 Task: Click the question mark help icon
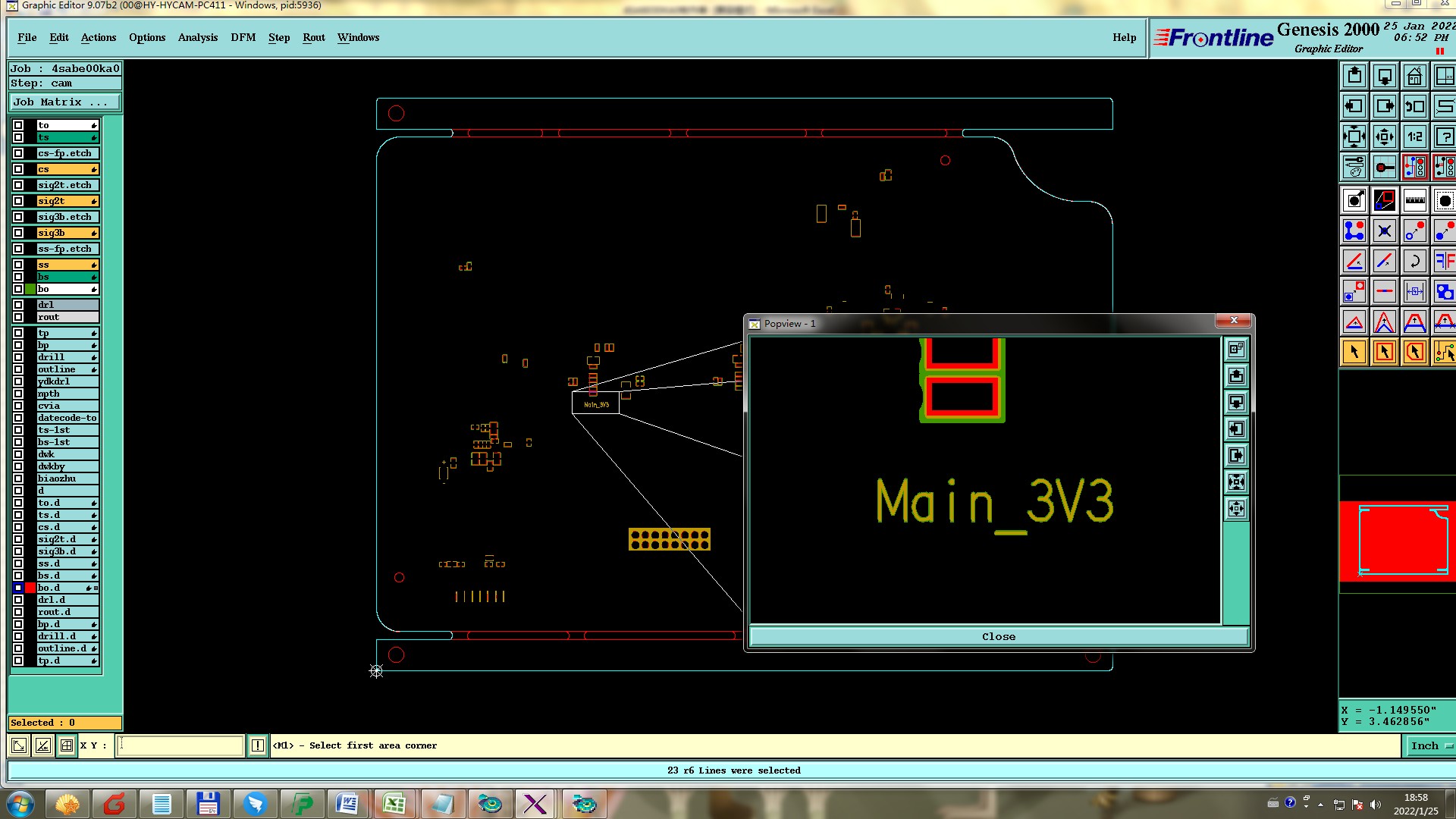[x=1444, y=137]
